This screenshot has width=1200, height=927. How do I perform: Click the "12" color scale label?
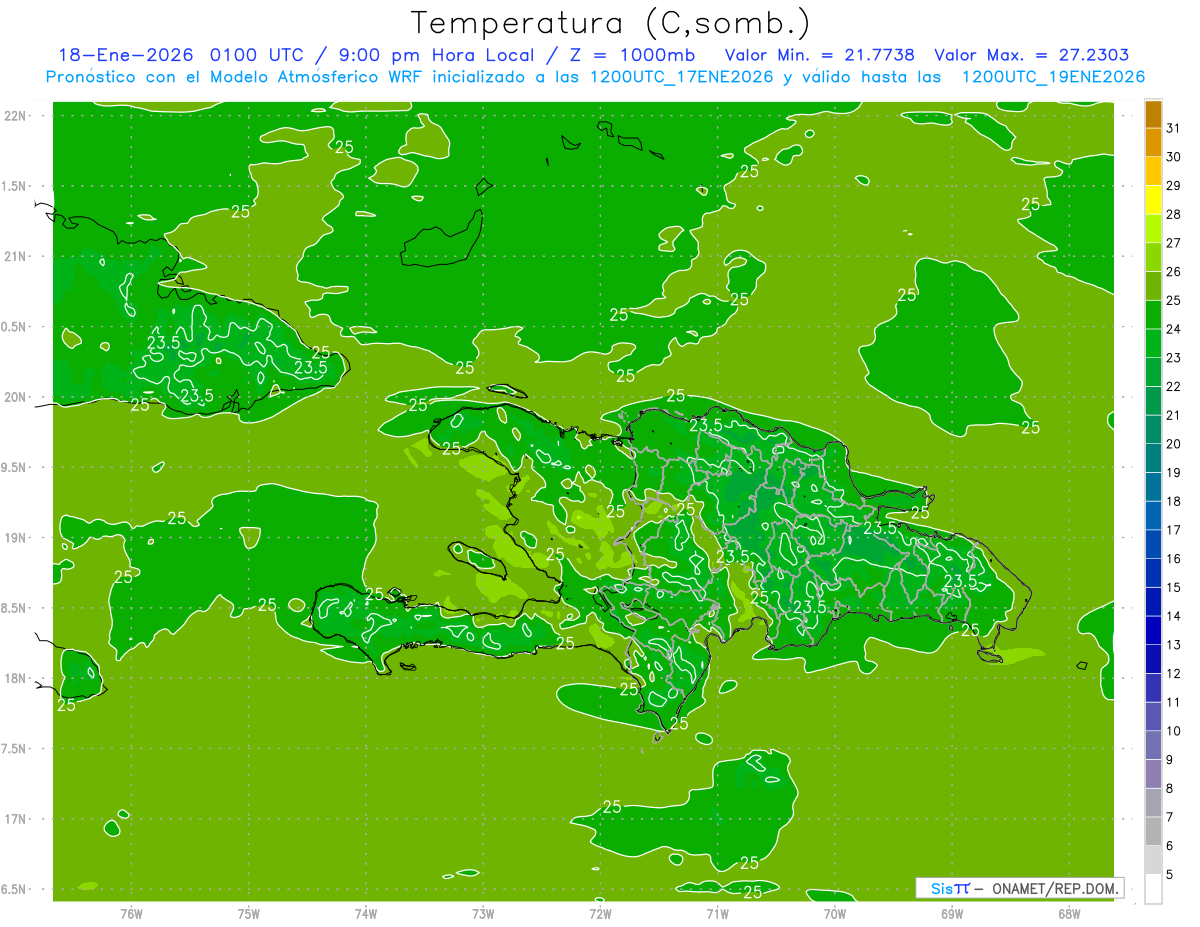1173,674
